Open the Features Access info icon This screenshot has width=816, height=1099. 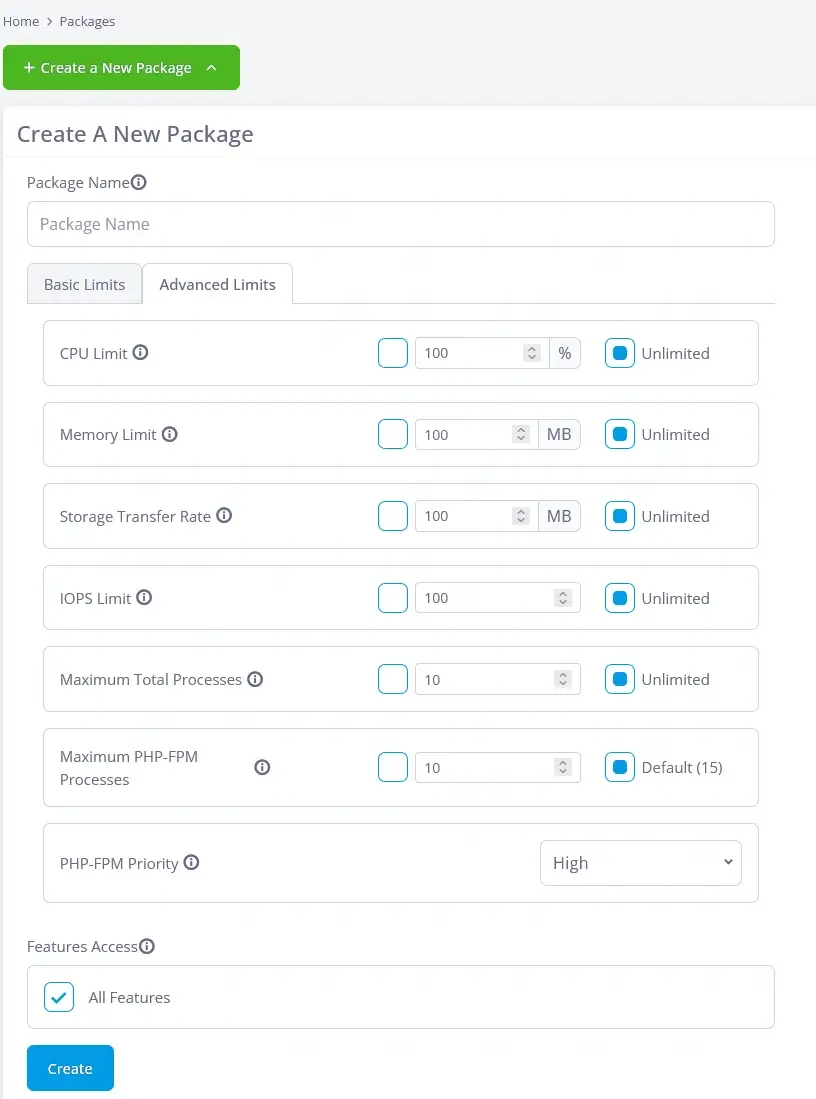(147, 945)
